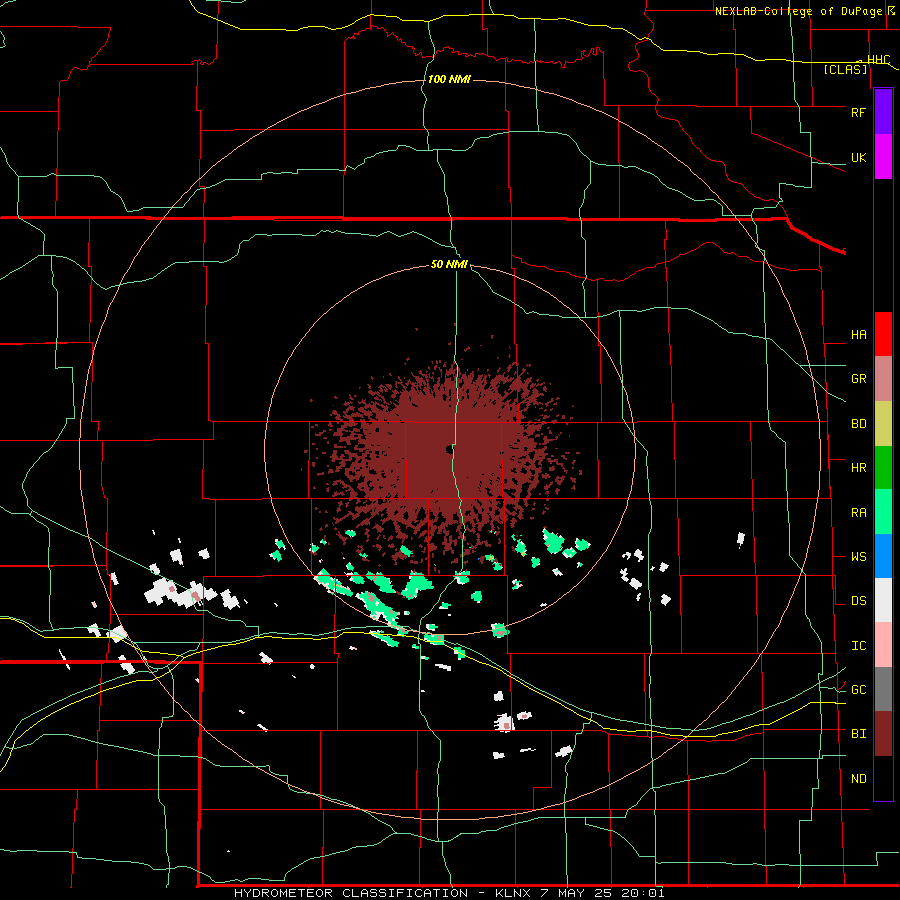Viewport: 900px width, 900px height.
Task: Click the RF purple legend color swatch
Action: click(x=883, y=112)
